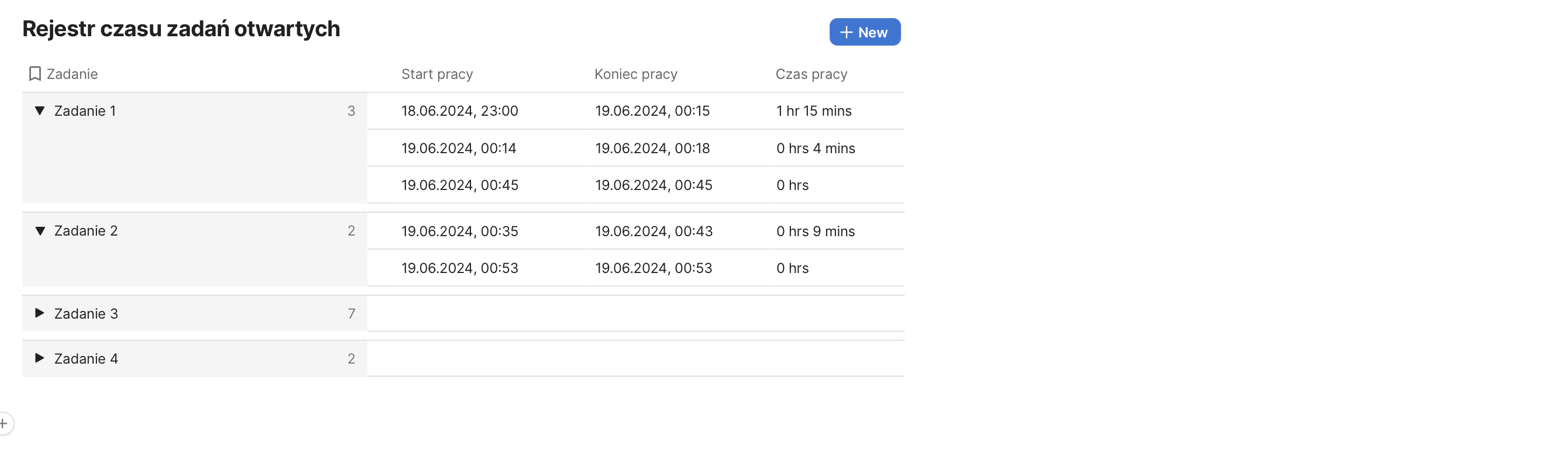This screenshot has width=1568, height=470.
Task: Click the plus icon at left edge
Action: point(4,423)
